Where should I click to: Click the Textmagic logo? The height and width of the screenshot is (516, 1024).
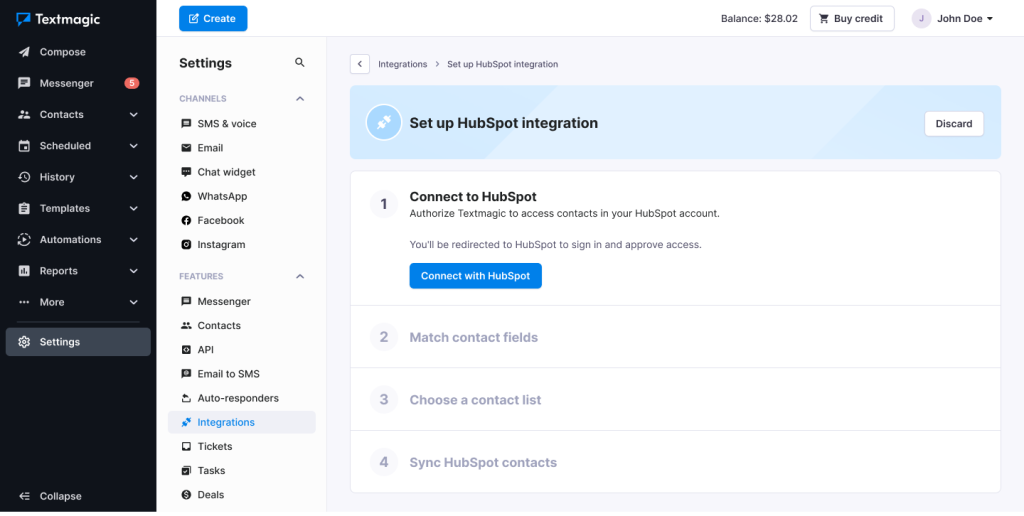[x=58, y=19]
